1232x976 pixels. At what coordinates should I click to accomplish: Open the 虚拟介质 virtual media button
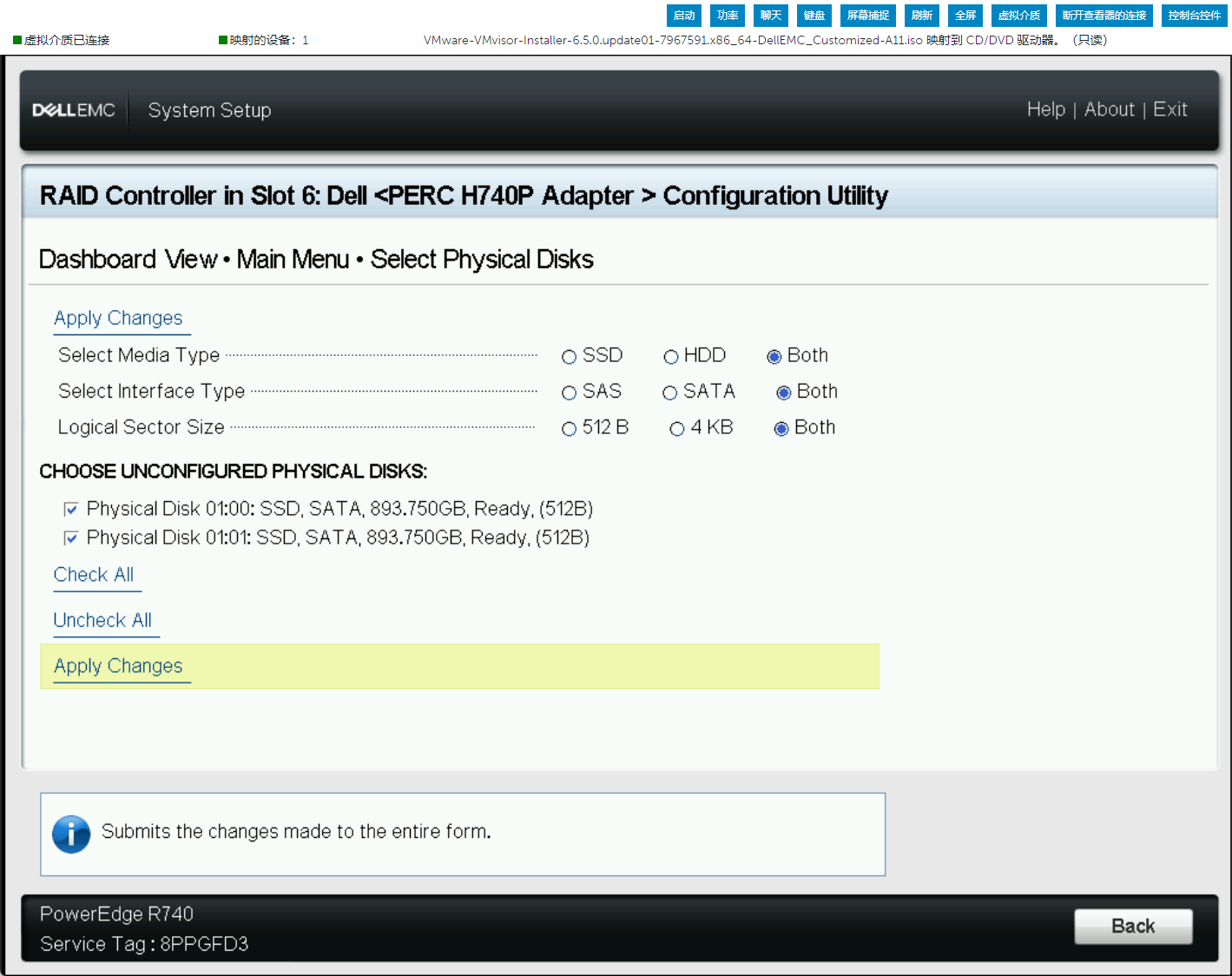pos(1018,16)
